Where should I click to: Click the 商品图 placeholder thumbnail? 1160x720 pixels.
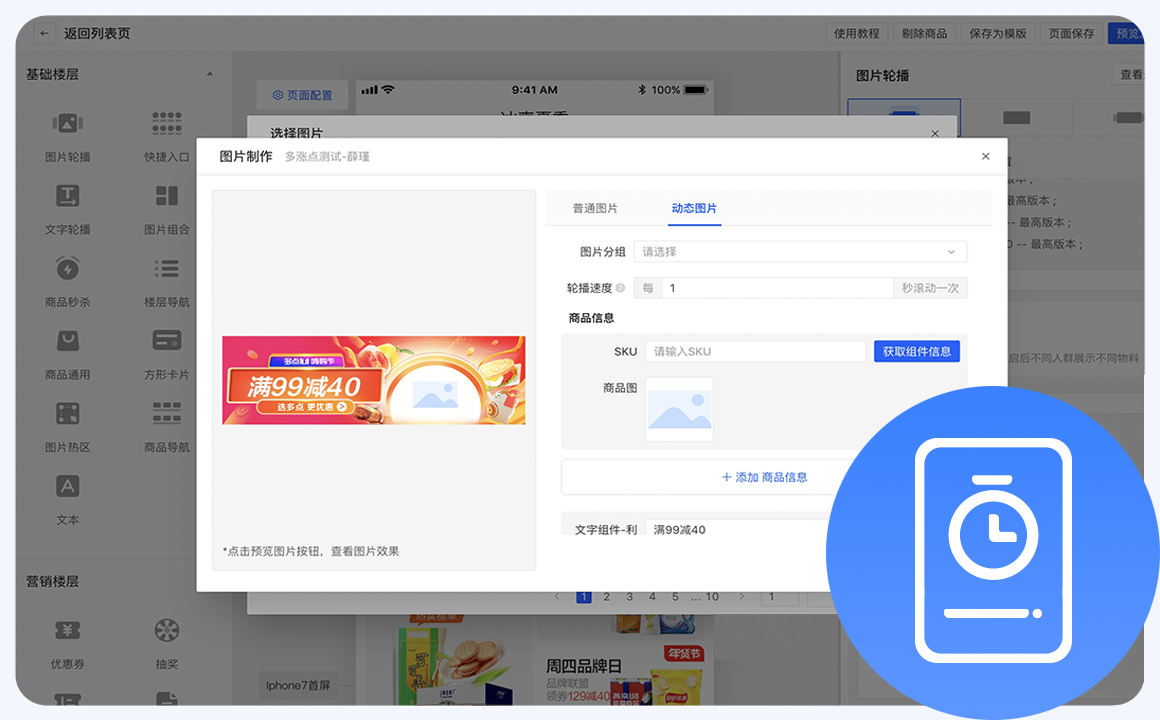click(x=679, y=409)
